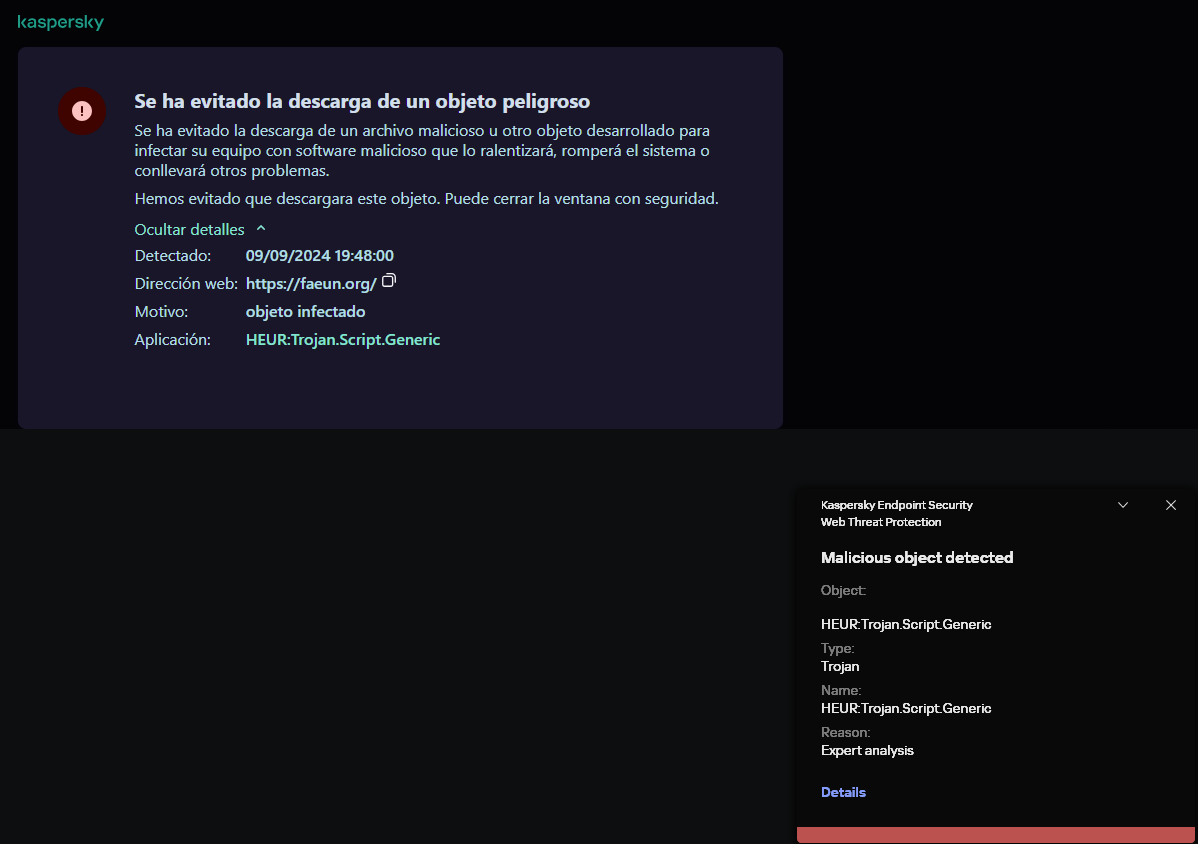Click the 'Web Threat Protection' label
1198x844 pixels.
coord(881,522)
